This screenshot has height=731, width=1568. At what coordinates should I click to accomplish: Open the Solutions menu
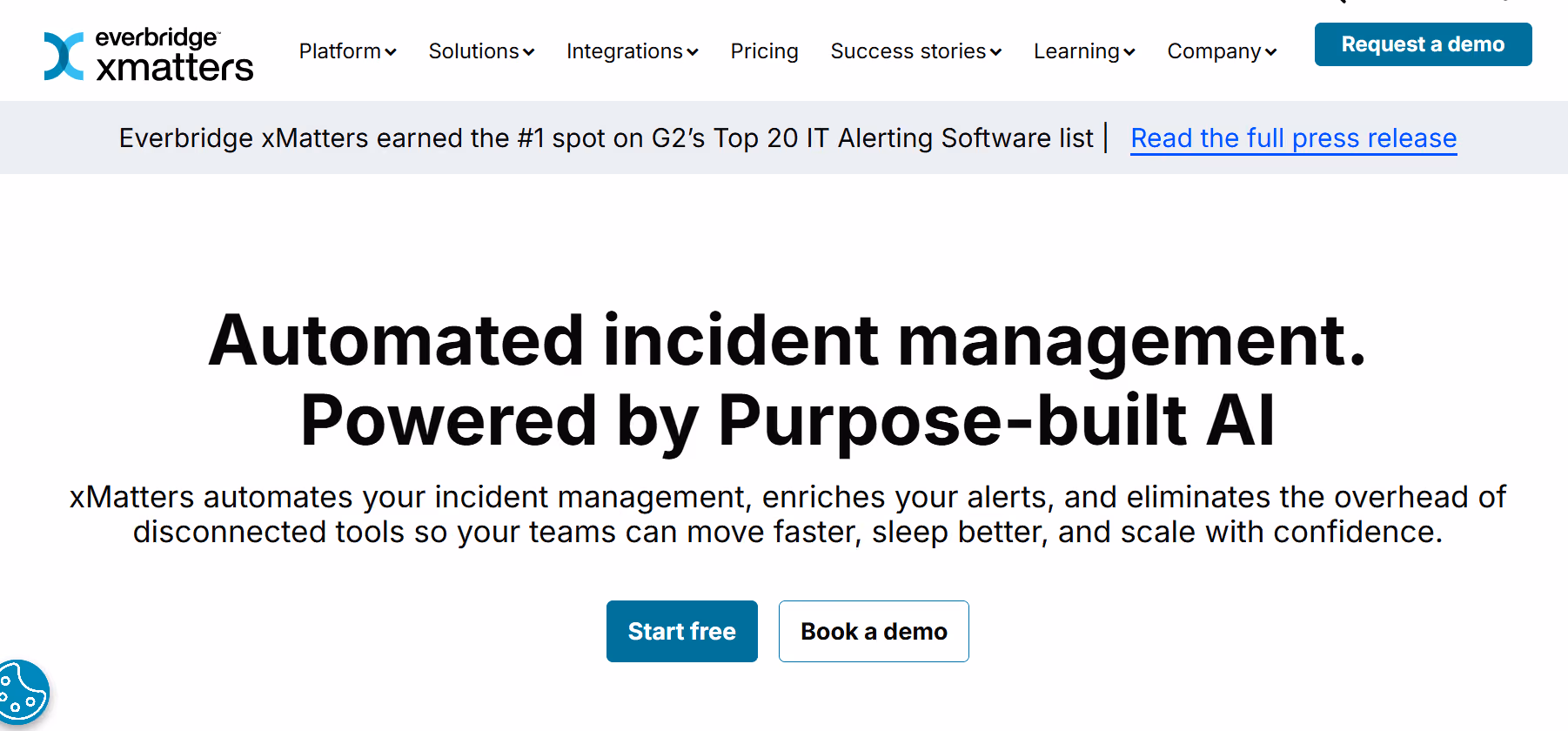[x=481, y=51]
